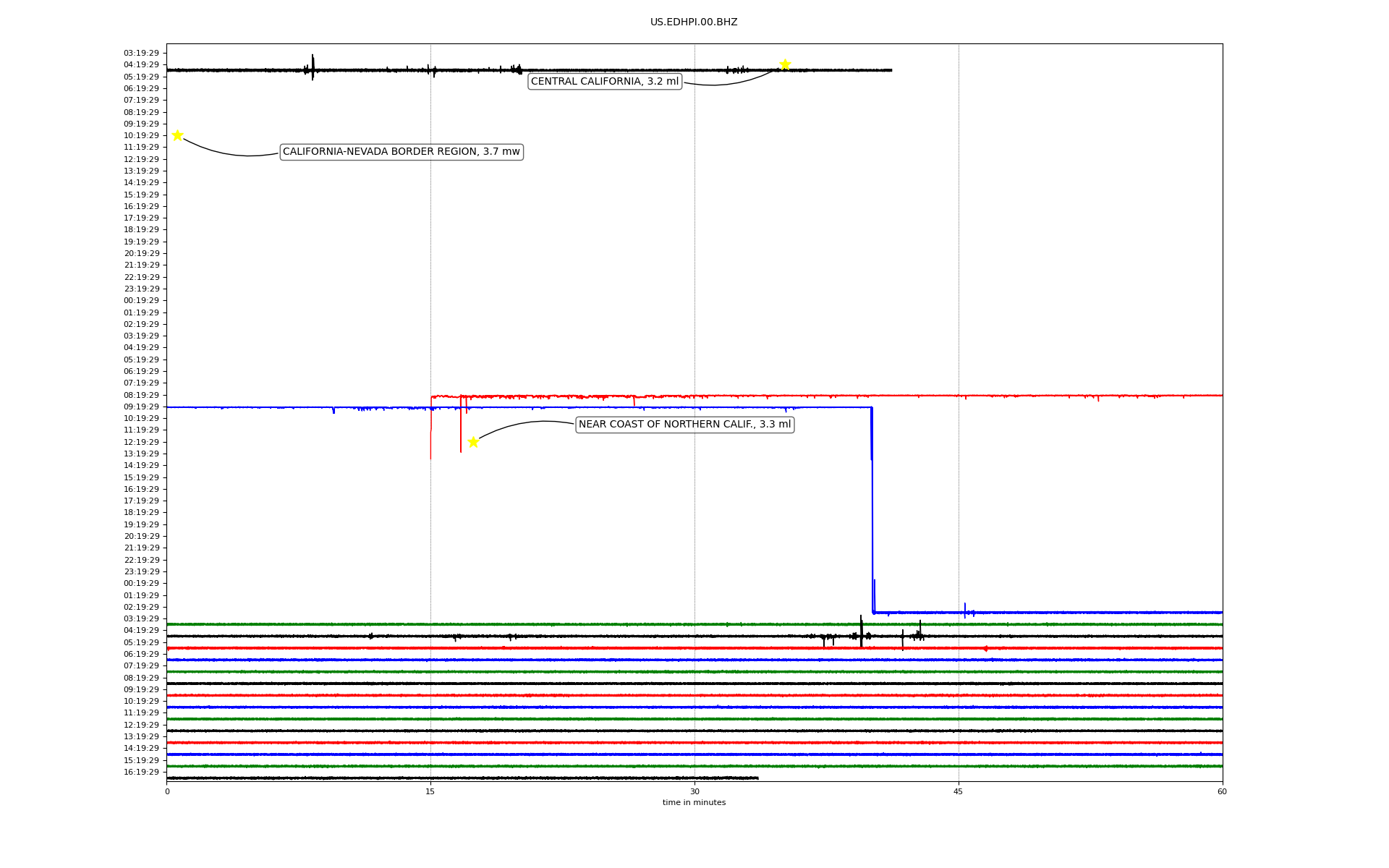This screenshot has width=1389, height=868.
Task: Click the star near Northern California coast label
Action: tap(473, 442)
